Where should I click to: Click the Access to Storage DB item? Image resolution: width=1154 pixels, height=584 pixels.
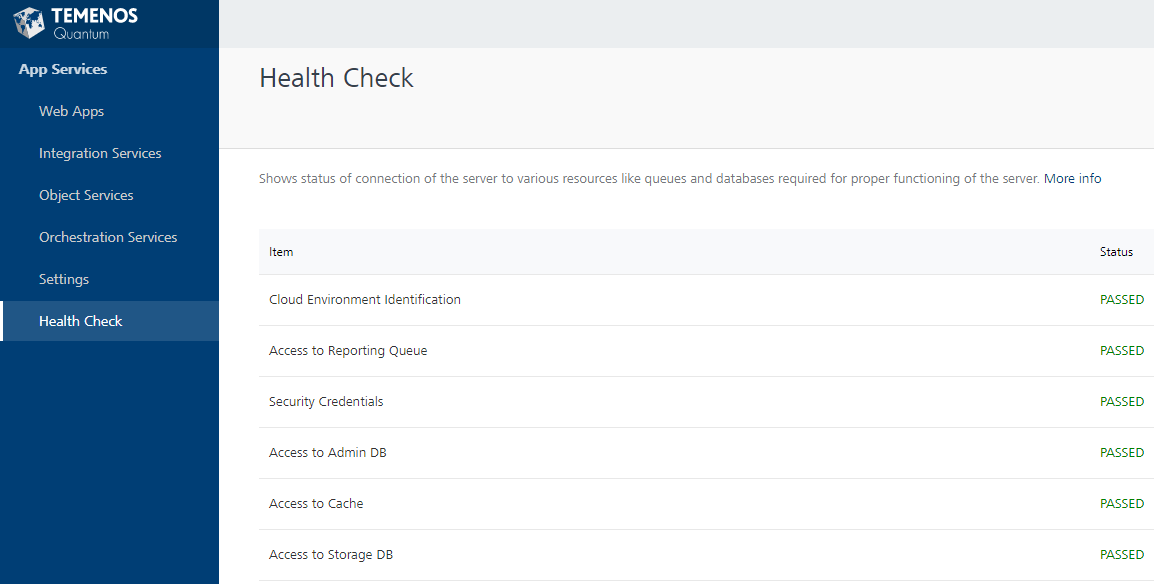(x=330, y=555)
